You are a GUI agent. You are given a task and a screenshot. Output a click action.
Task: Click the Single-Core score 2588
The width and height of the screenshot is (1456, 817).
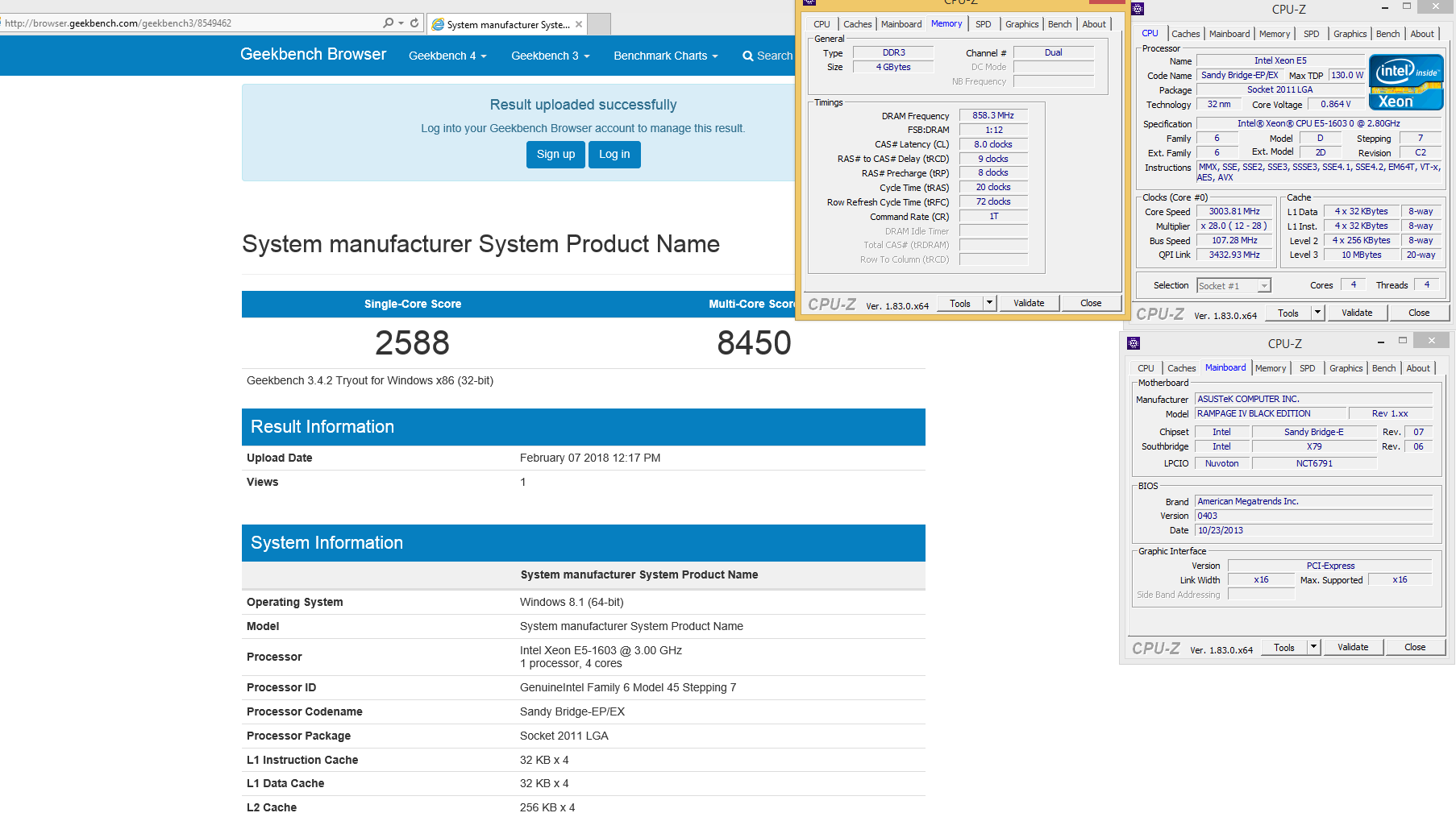click(412, 343)
